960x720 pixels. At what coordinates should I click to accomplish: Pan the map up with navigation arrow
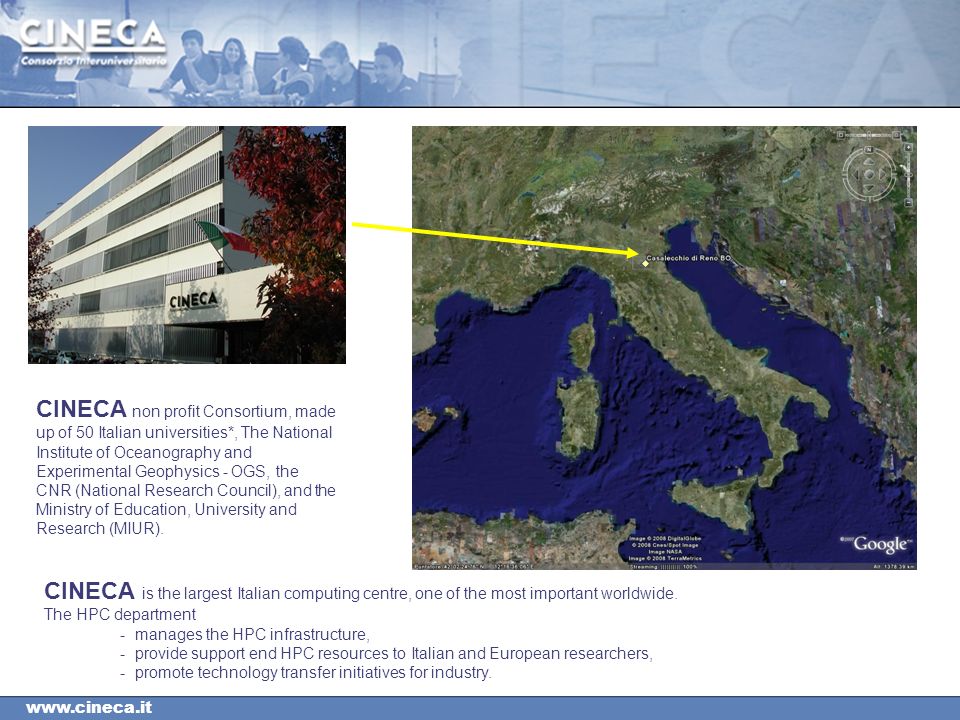[869, 162]
